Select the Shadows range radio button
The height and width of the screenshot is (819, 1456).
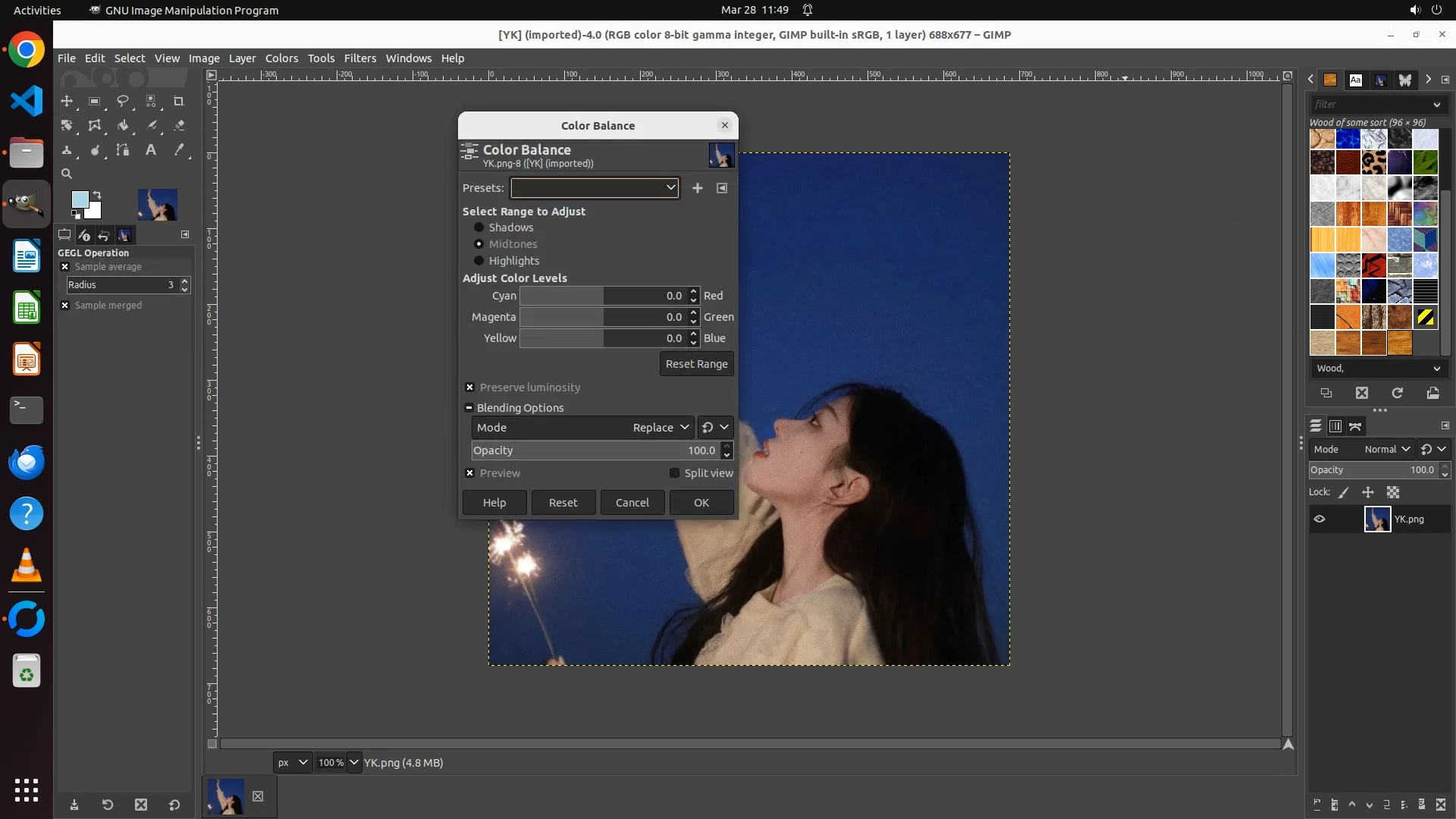tap(479, 227)
